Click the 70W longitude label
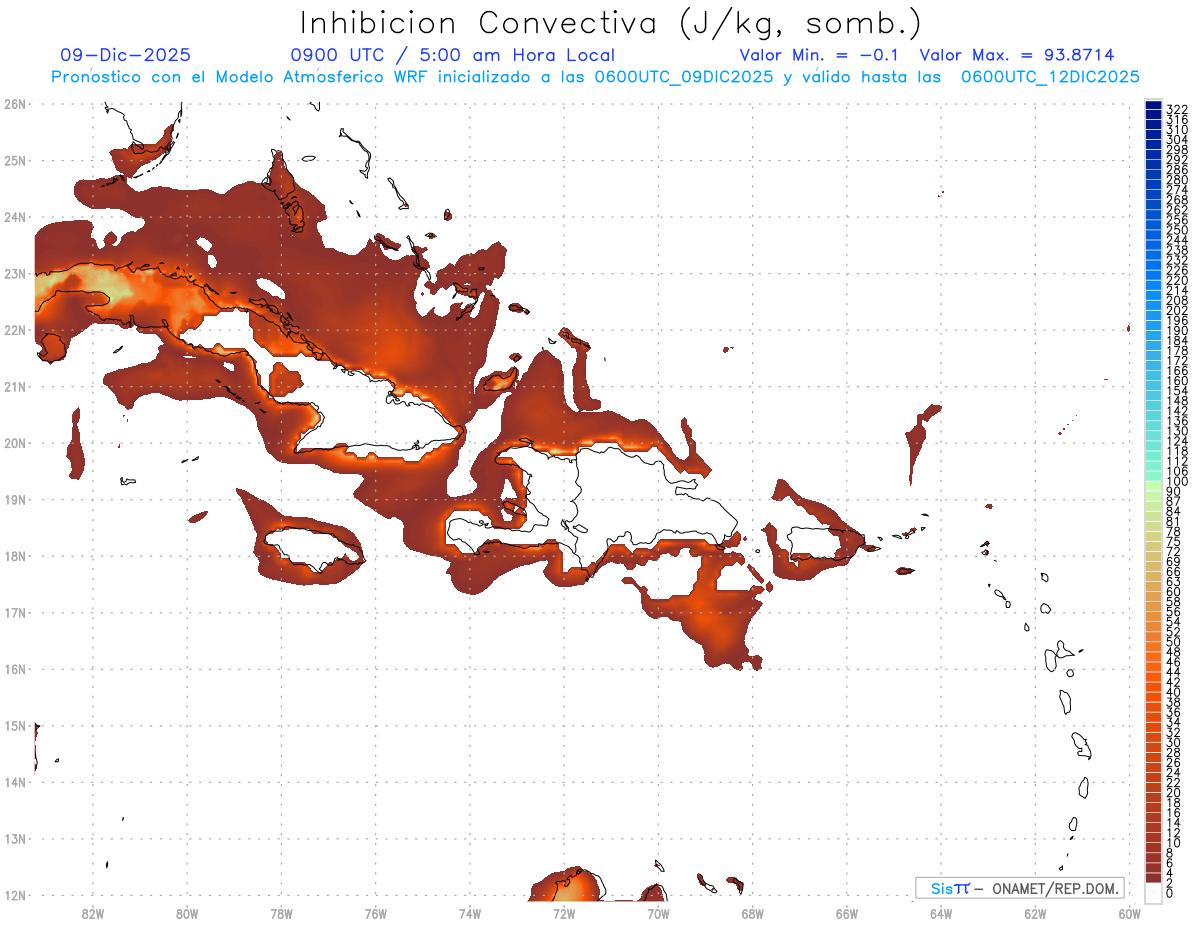 [658, 913]
